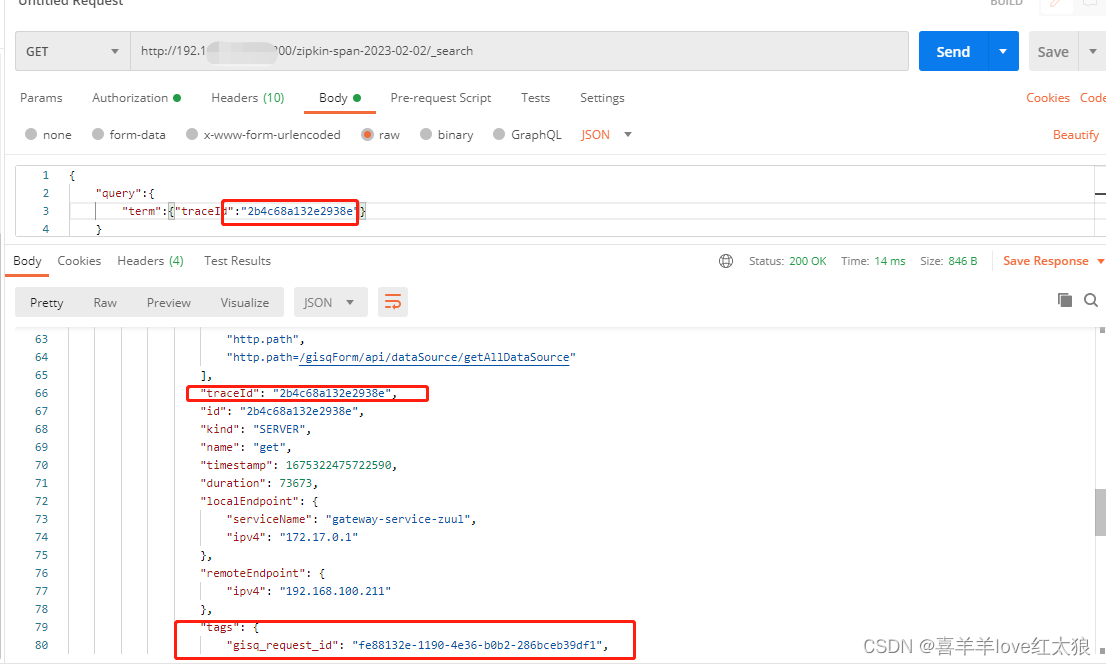Screen dimensions: 1106x665
Task: Open Cookies settings link
Action: tap(1048, 98)
